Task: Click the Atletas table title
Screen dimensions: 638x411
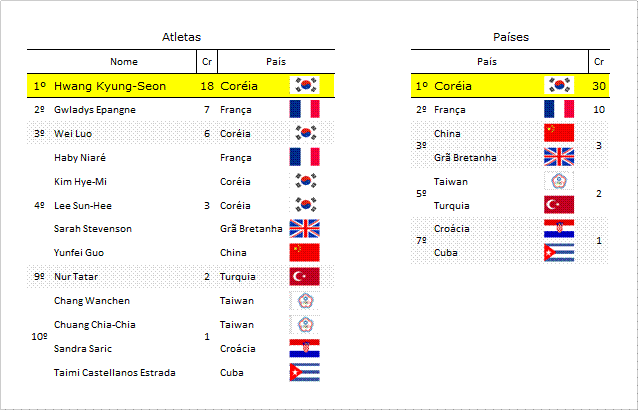Action: 181,37
